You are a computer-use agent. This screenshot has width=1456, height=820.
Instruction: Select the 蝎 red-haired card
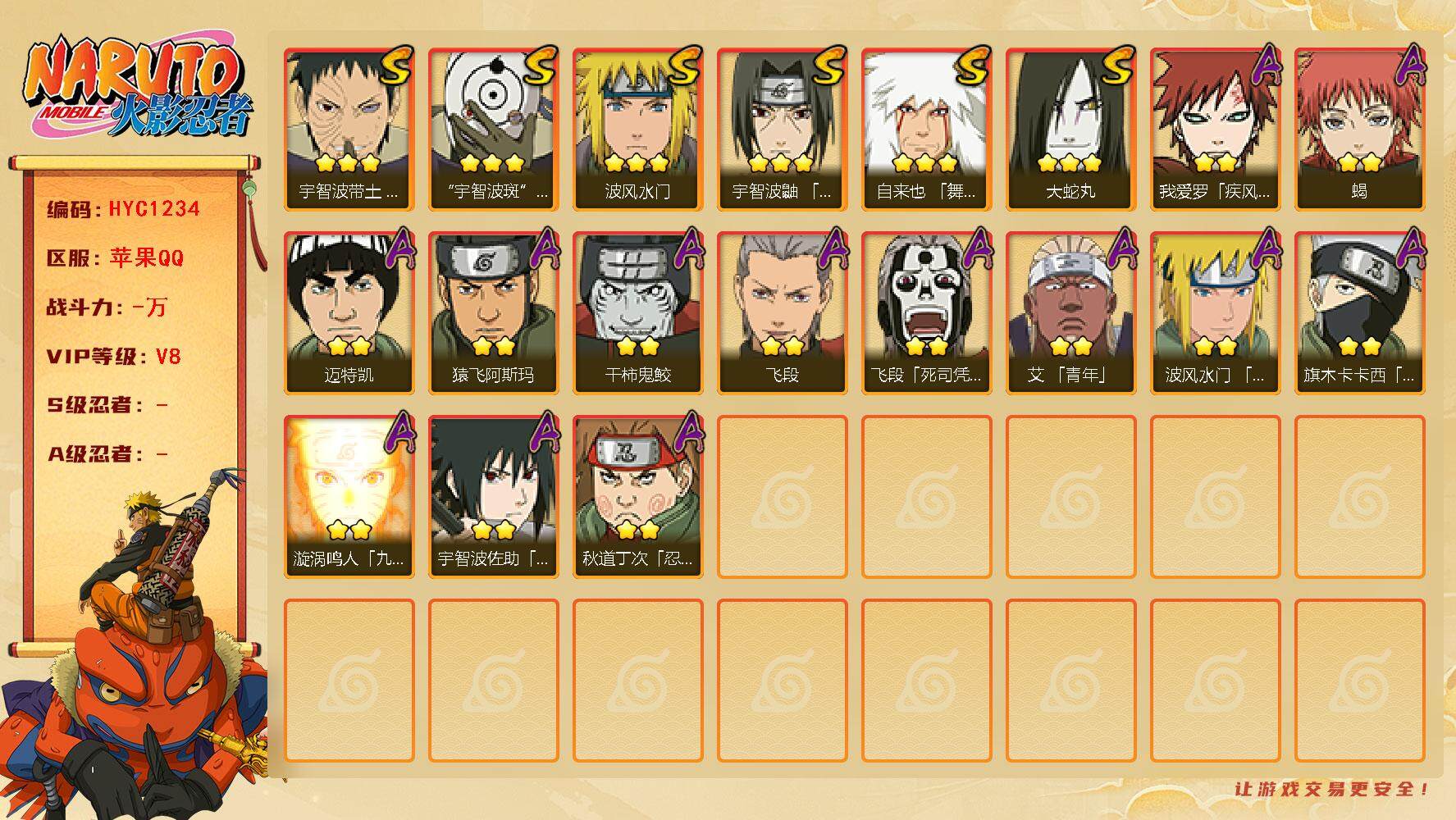1360,130
